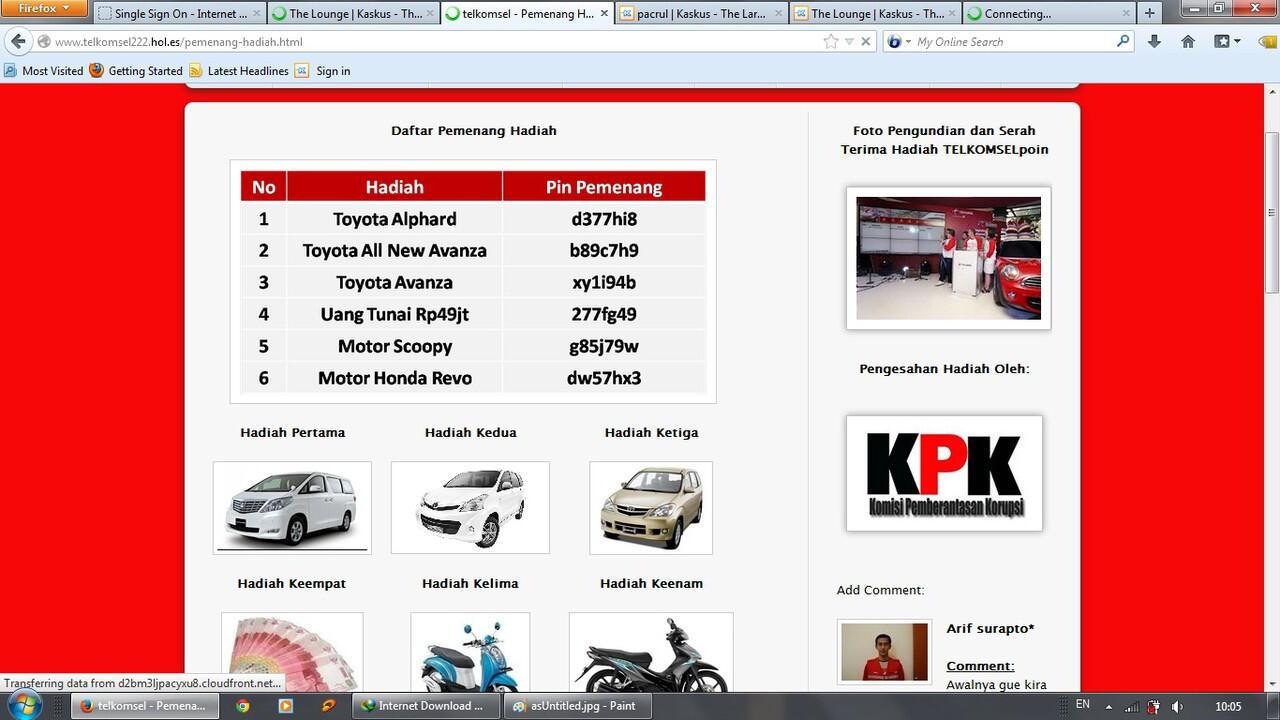This screenshot has width=1280, height=720.
Task: Click the 'Hadiah Keempat' label
Action: [x=292, y=584]
